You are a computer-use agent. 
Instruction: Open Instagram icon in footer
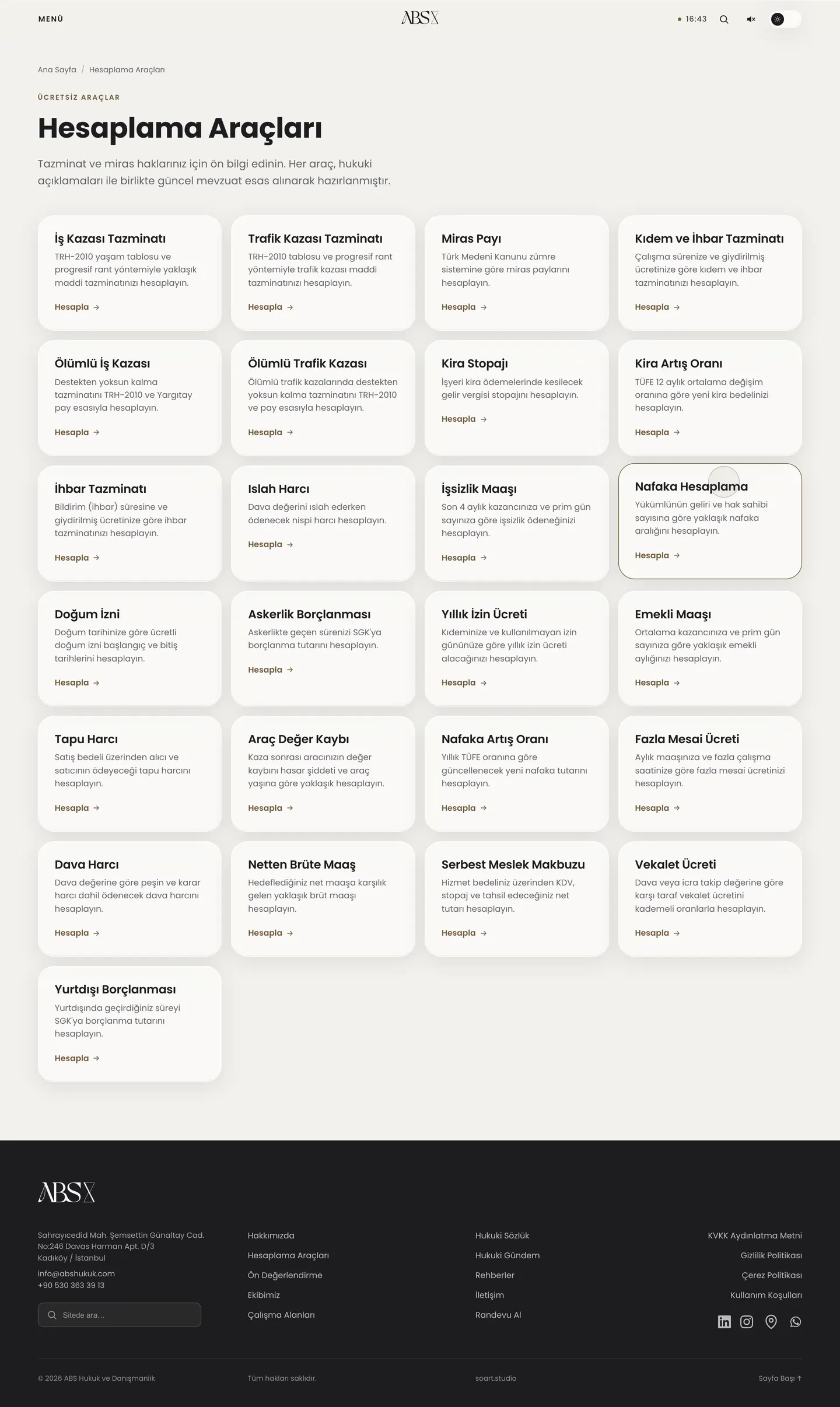(747, 1322)
